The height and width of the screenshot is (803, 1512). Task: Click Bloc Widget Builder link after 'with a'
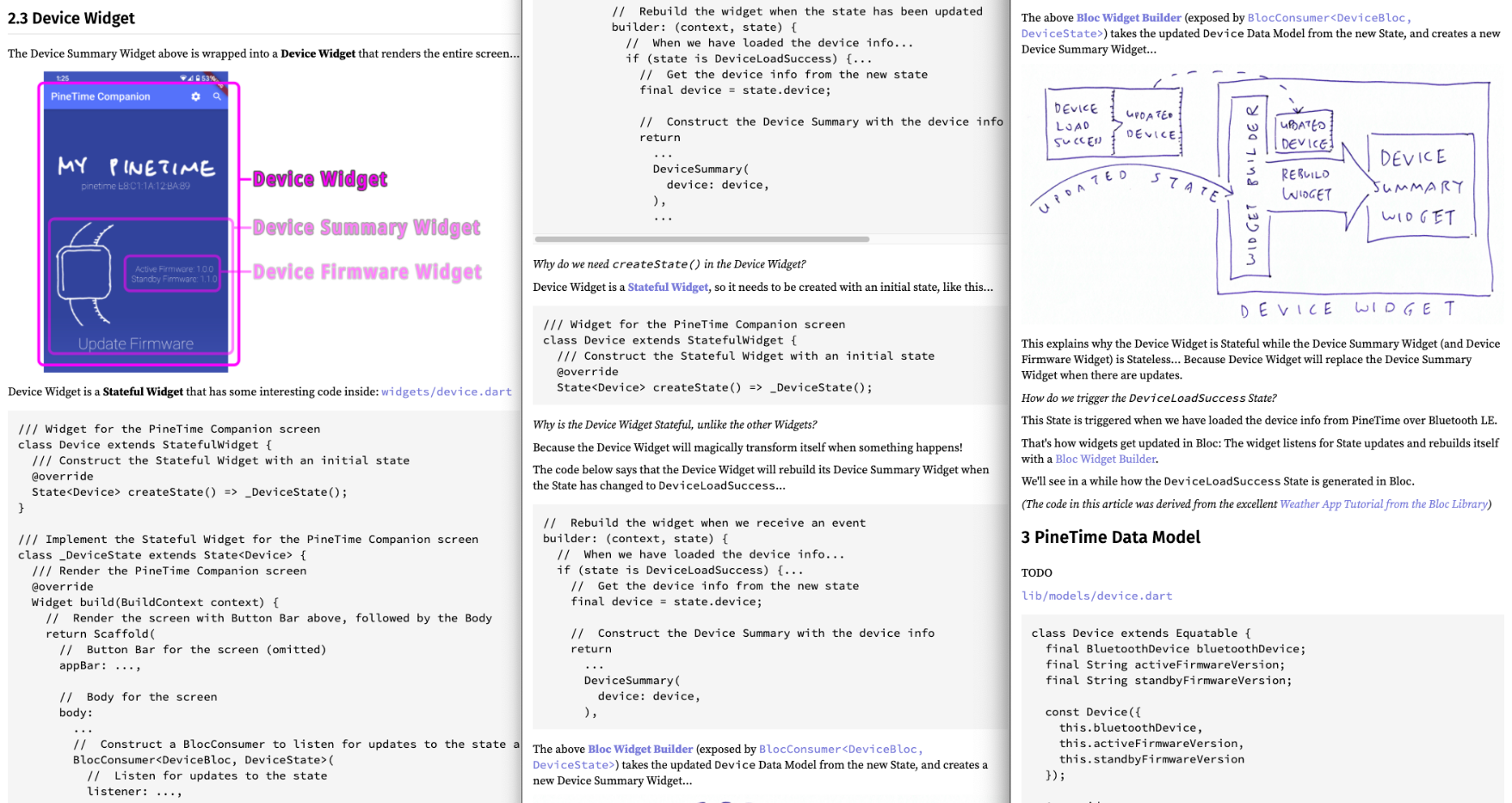[1105, 460]
